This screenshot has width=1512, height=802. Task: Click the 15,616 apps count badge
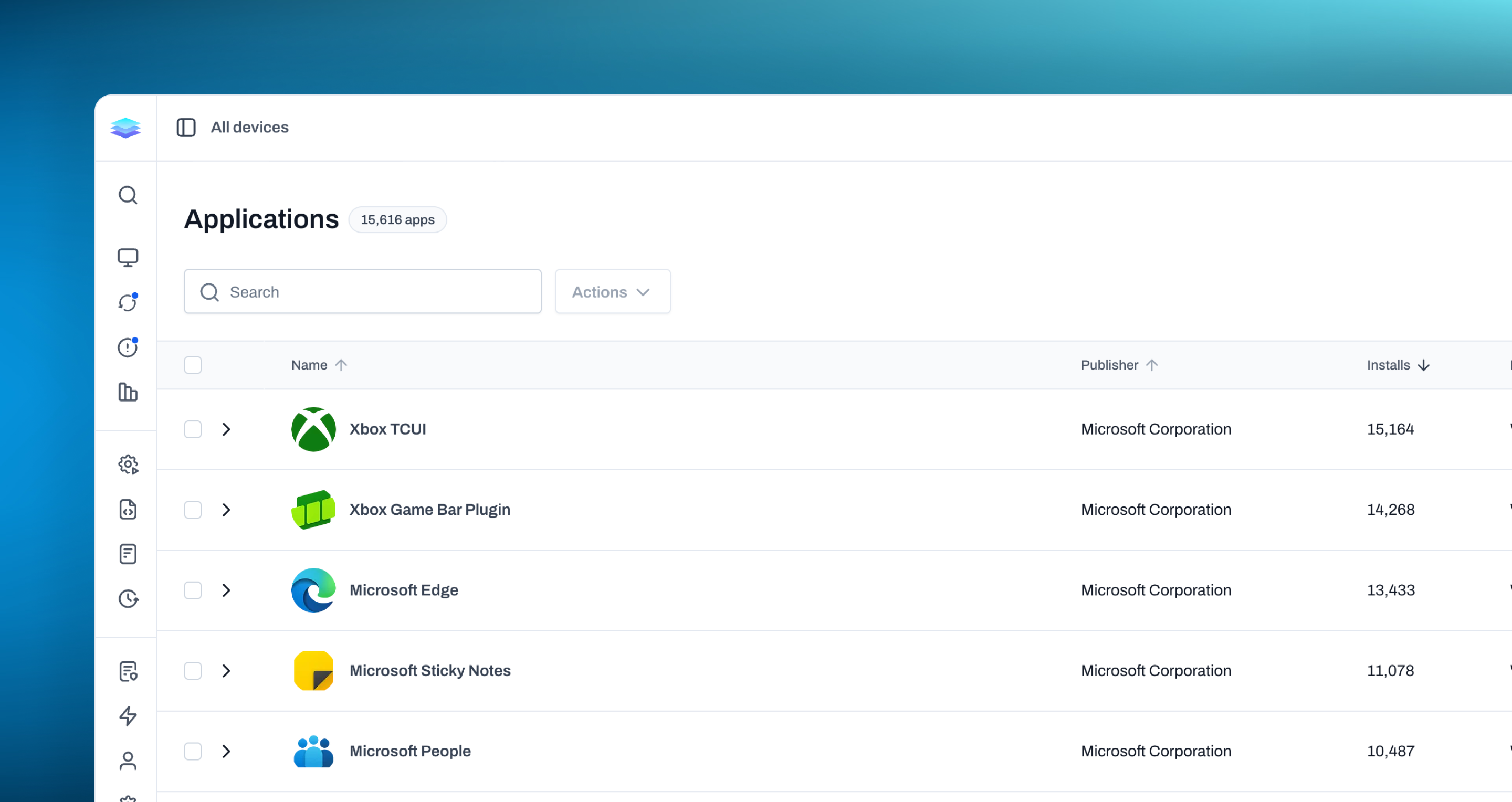[x=397, y=219]
